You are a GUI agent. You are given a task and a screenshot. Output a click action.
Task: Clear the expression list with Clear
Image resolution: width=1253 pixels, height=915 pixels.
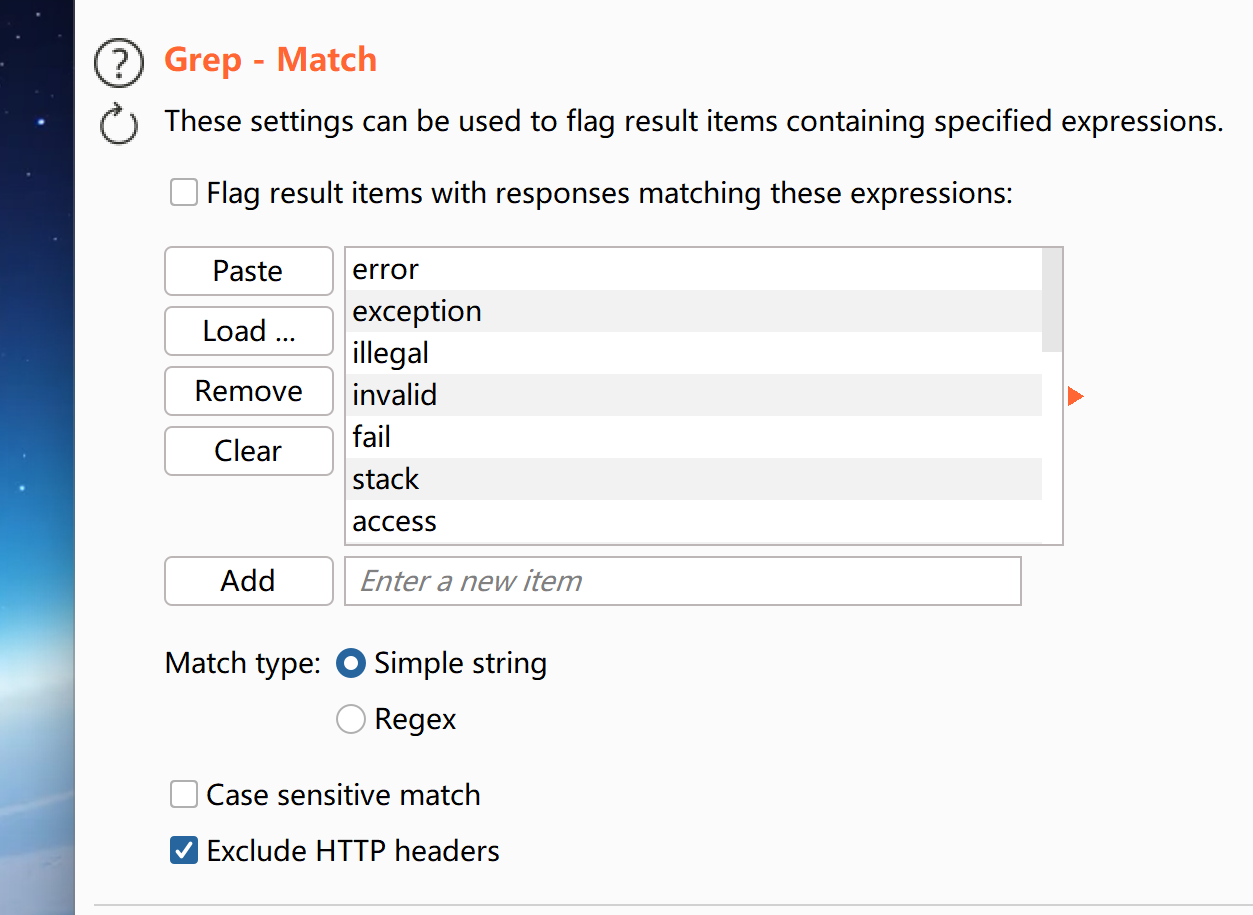pos(248,451)
